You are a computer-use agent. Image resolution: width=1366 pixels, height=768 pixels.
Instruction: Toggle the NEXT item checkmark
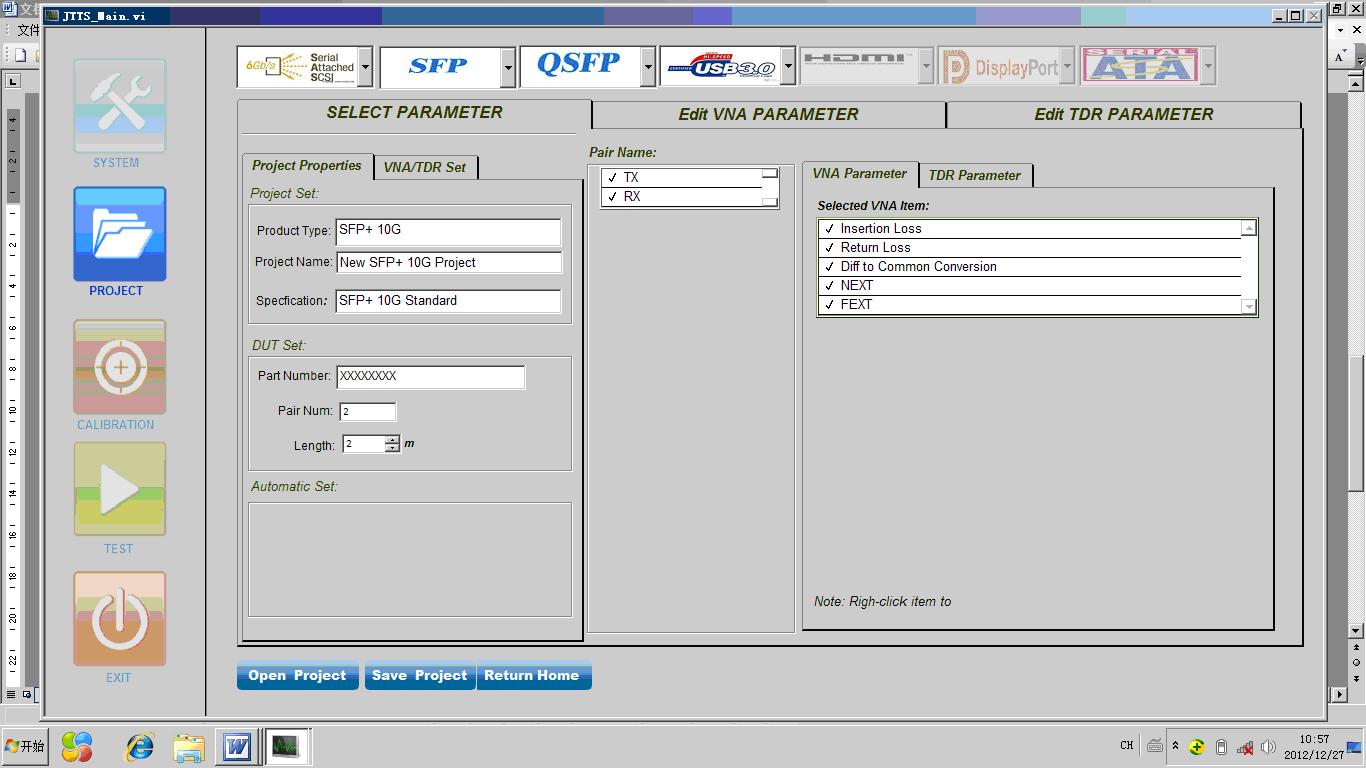point(829,286)
